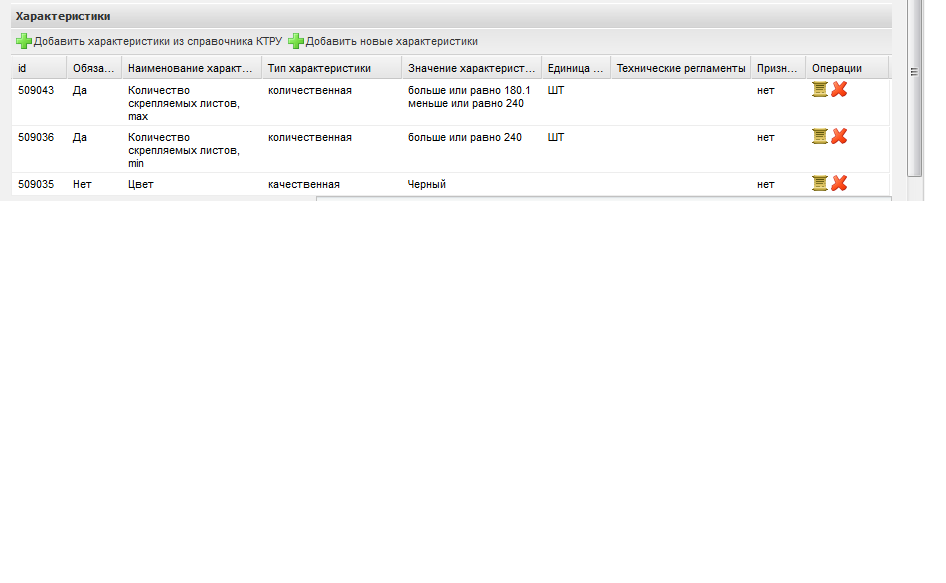The height and width of the screenshot is (583, 946).
Task: Click the 'Черный' value cell
Action: pos(471,184)
